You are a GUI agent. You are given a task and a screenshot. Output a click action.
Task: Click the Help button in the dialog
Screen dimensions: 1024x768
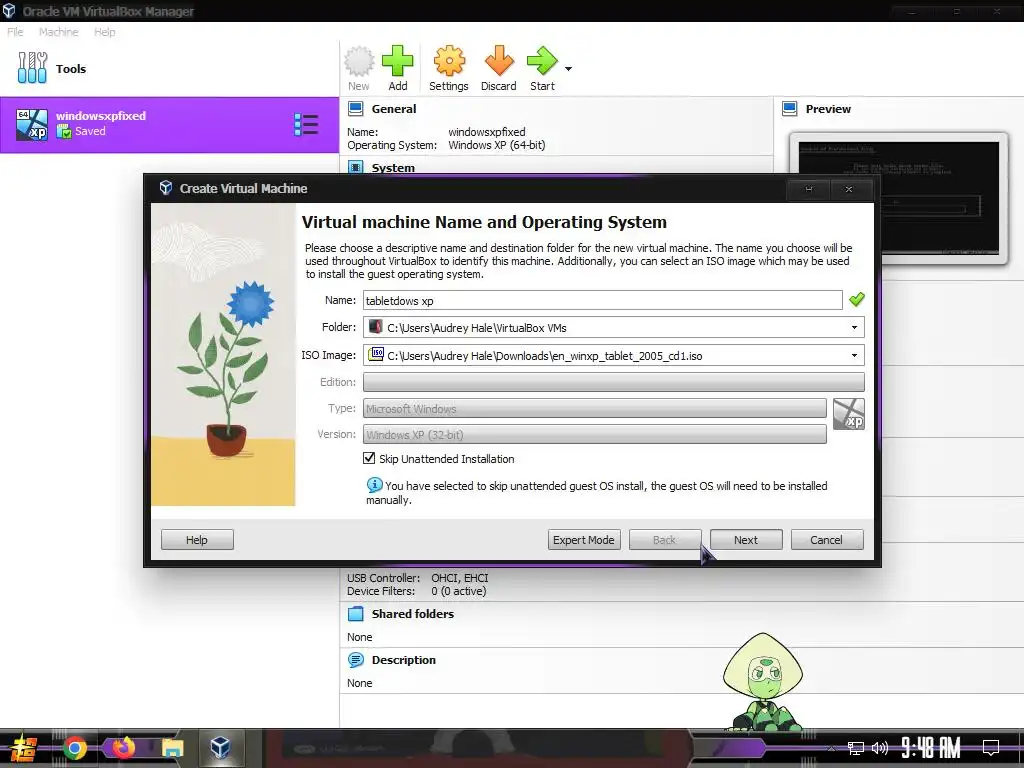click(197, 539)
